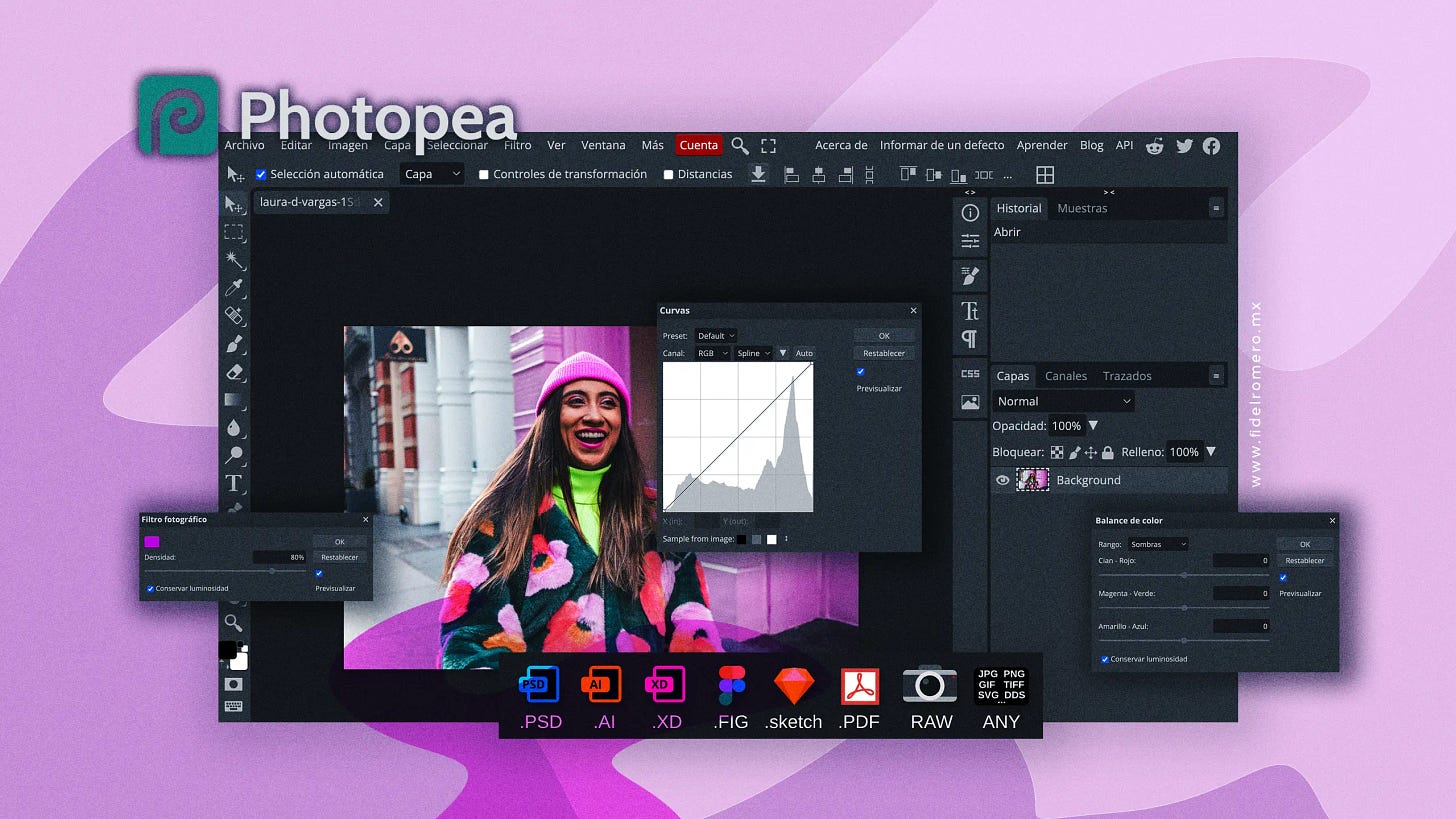Open the Rango Sombras dropdown

click(1158, 544)
